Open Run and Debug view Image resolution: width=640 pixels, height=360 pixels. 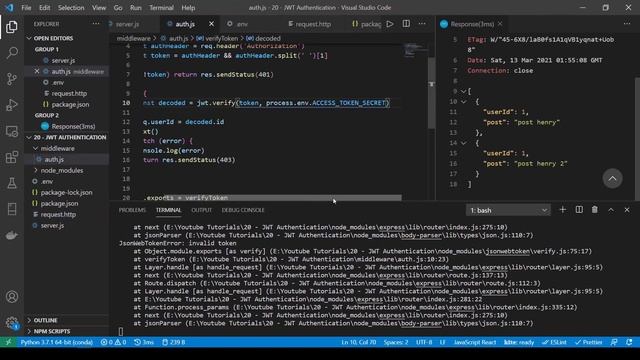12,105
